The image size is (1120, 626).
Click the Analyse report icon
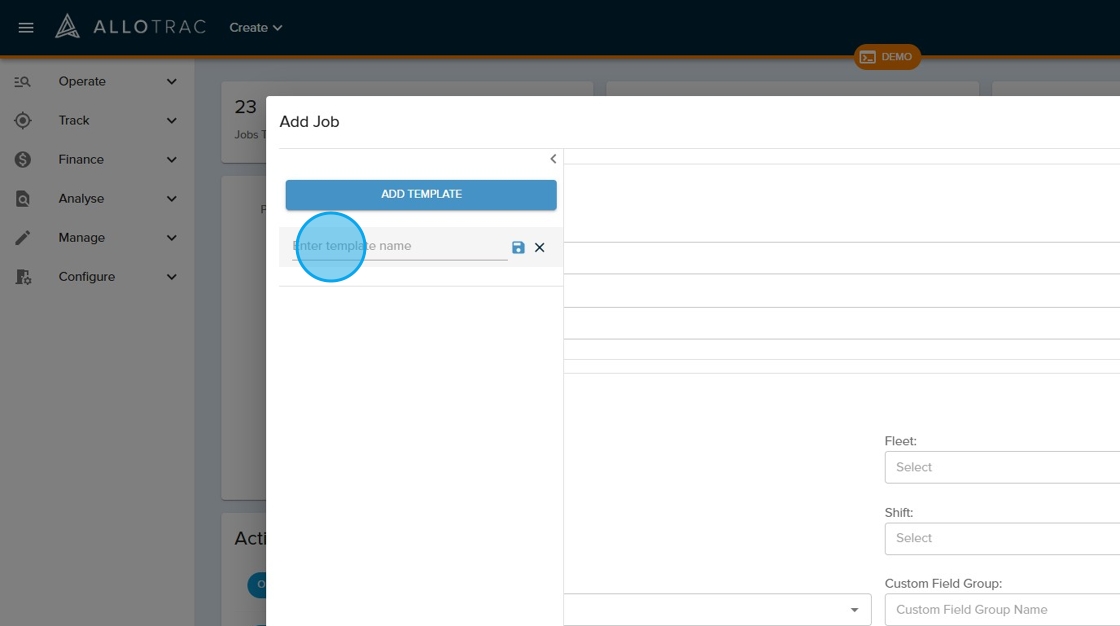click(x=22, y=199)
